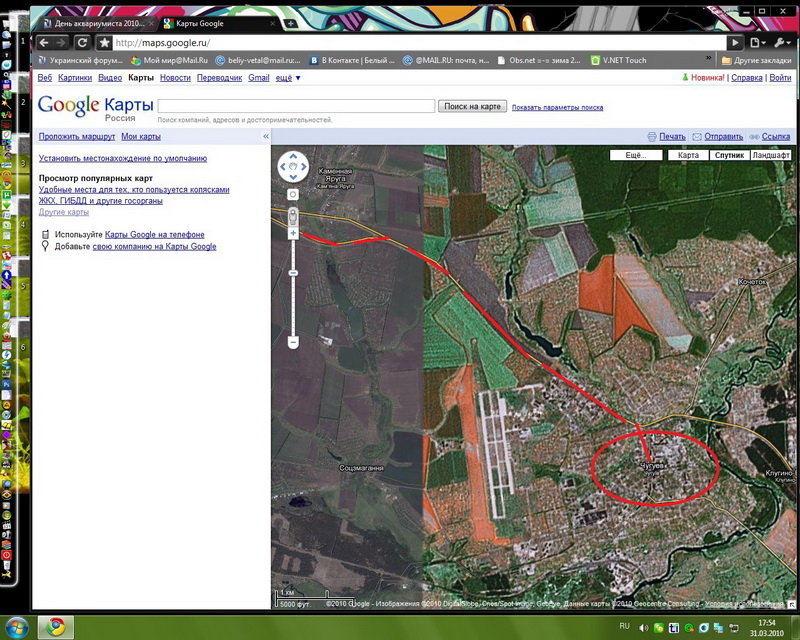Viewport: 800px width, 640px height.
Task: Open Chrome from the Windows taskbar
Action: (x=56, y=627)
